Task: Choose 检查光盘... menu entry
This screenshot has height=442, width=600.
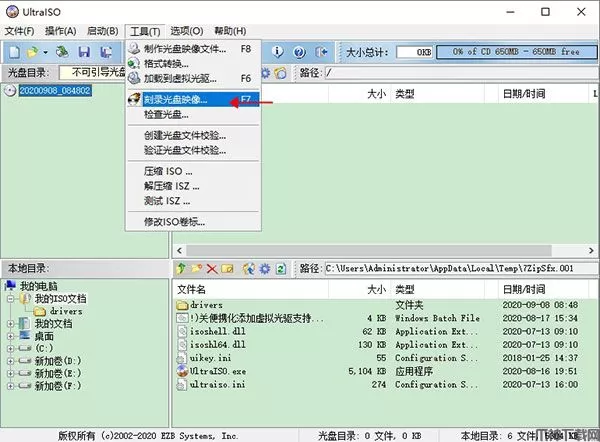Action: click(193, 114)
